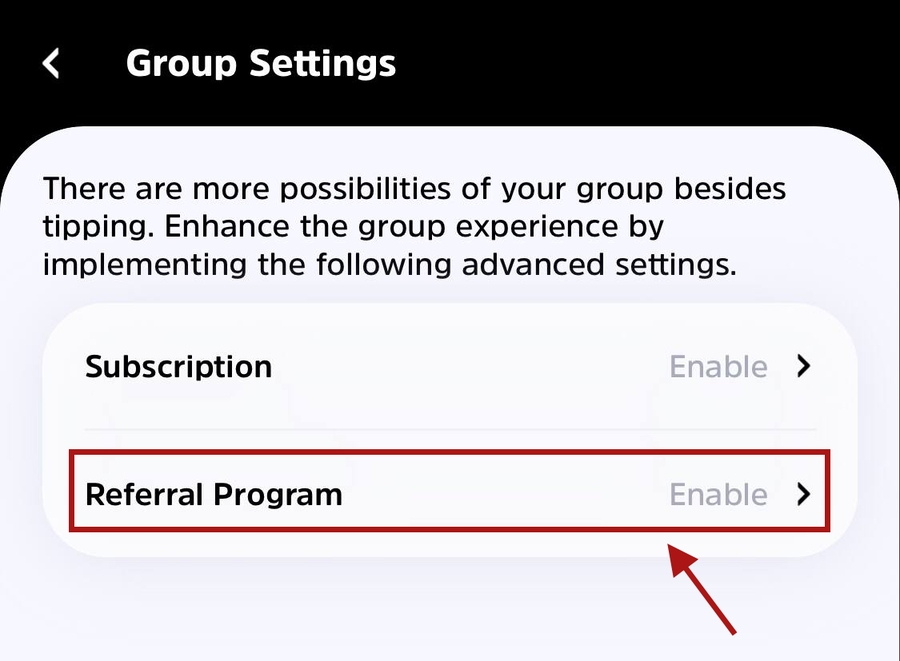The image size is (900, 661).
Task: Click the Subscription row chevron arrow
Action: click(x=802, y=367)
